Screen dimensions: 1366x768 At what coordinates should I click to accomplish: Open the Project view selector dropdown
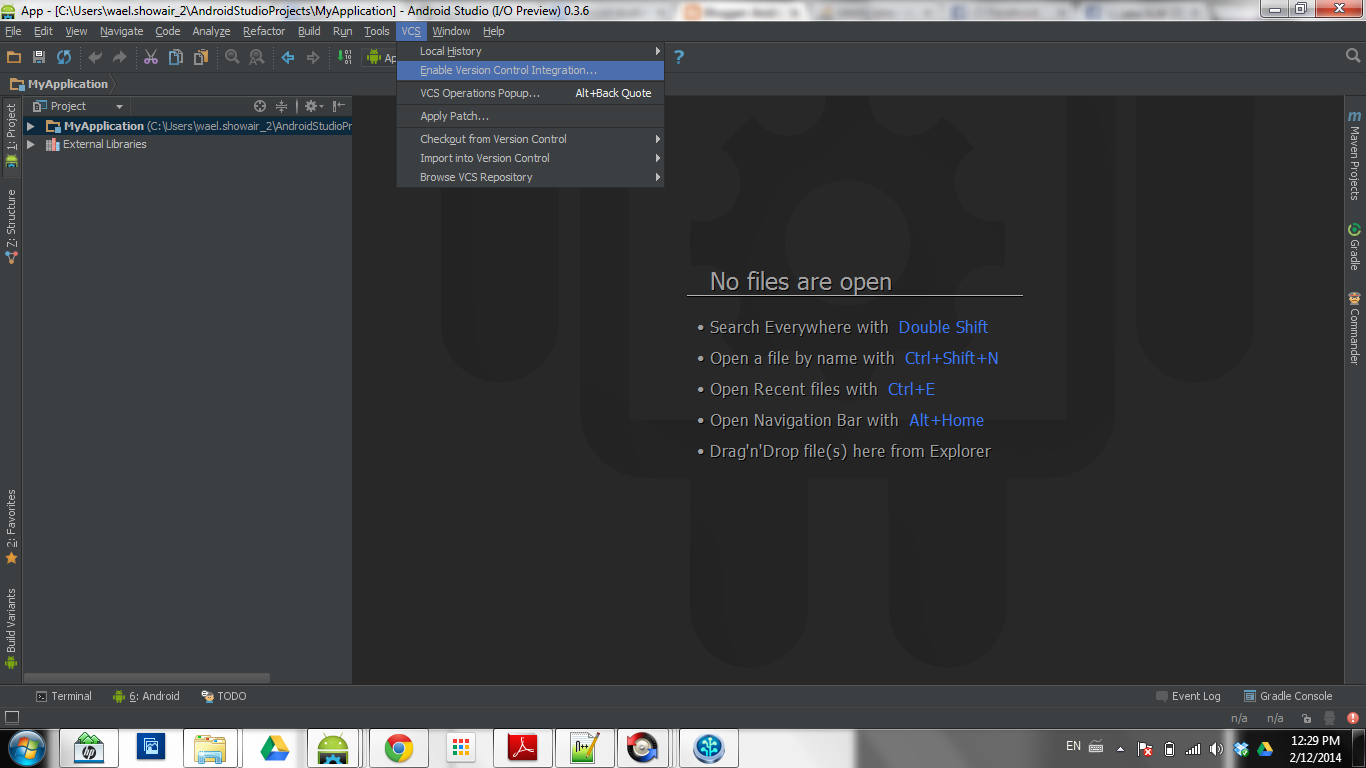78,106
